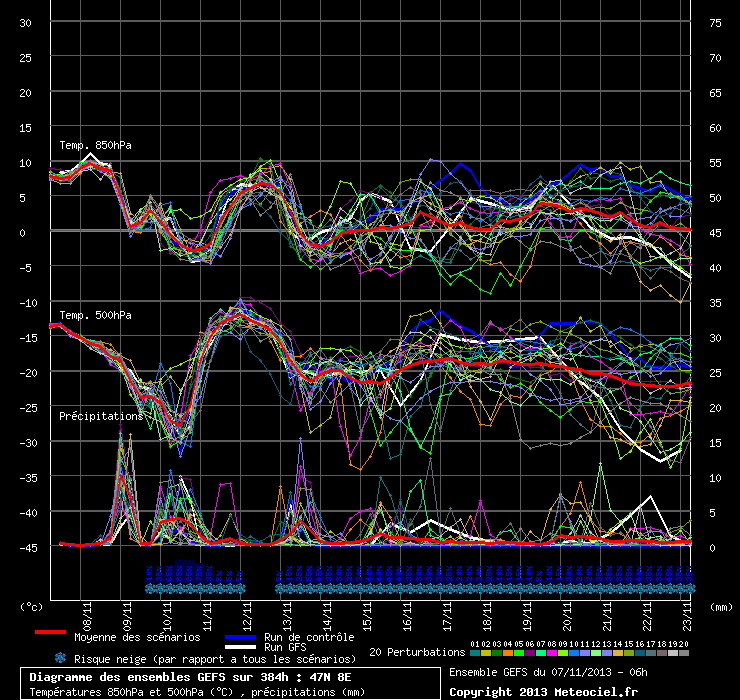Click the snowflake snow-risk legend icon
The height and width of the screenshot is (700, 740).
[x=61, y=658]
